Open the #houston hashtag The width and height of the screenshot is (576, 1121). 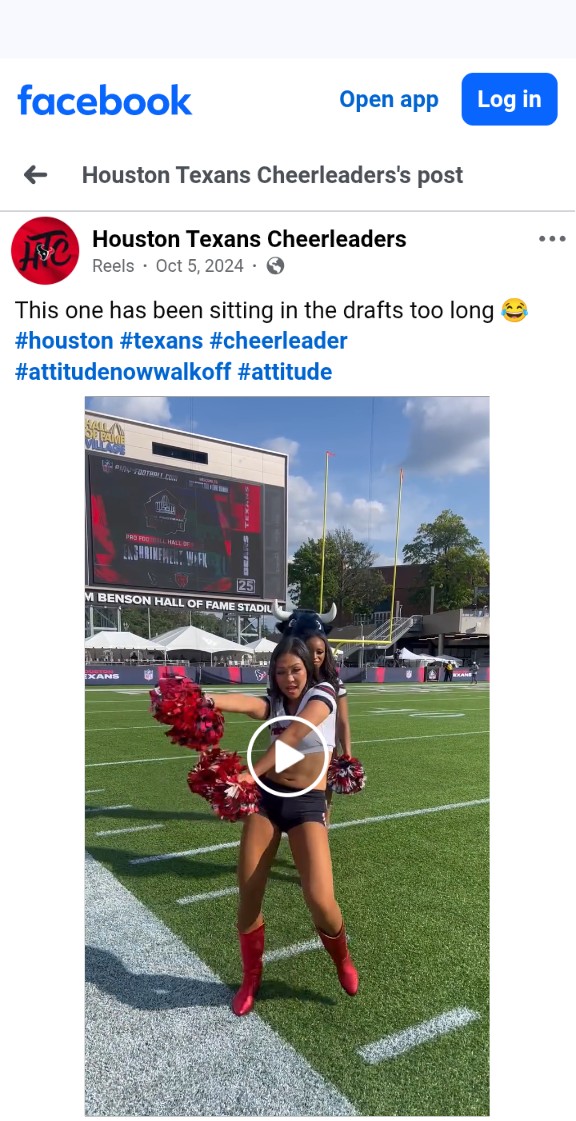[64, 341]
